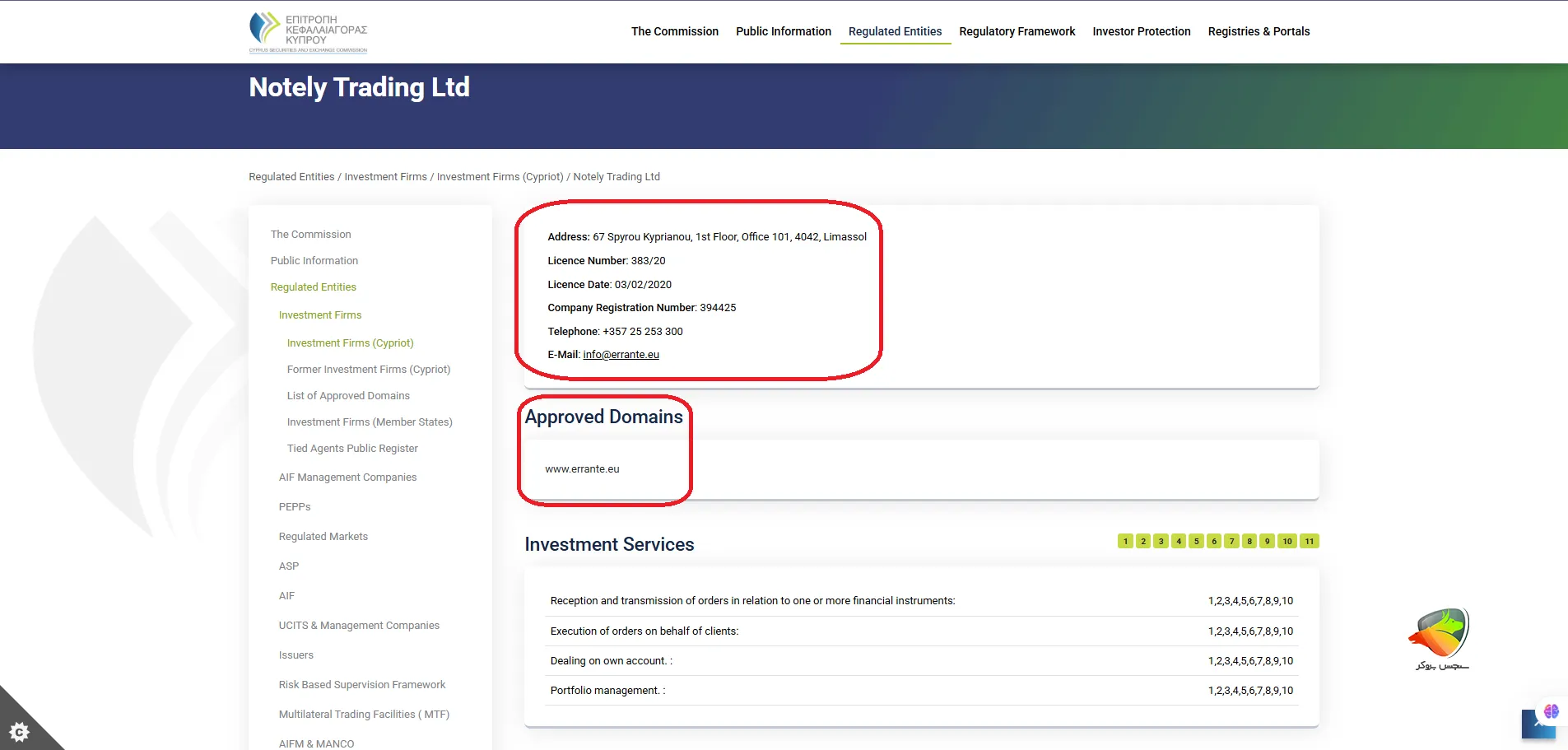Click the www.errante.eu approved domain

click(582, 469)
